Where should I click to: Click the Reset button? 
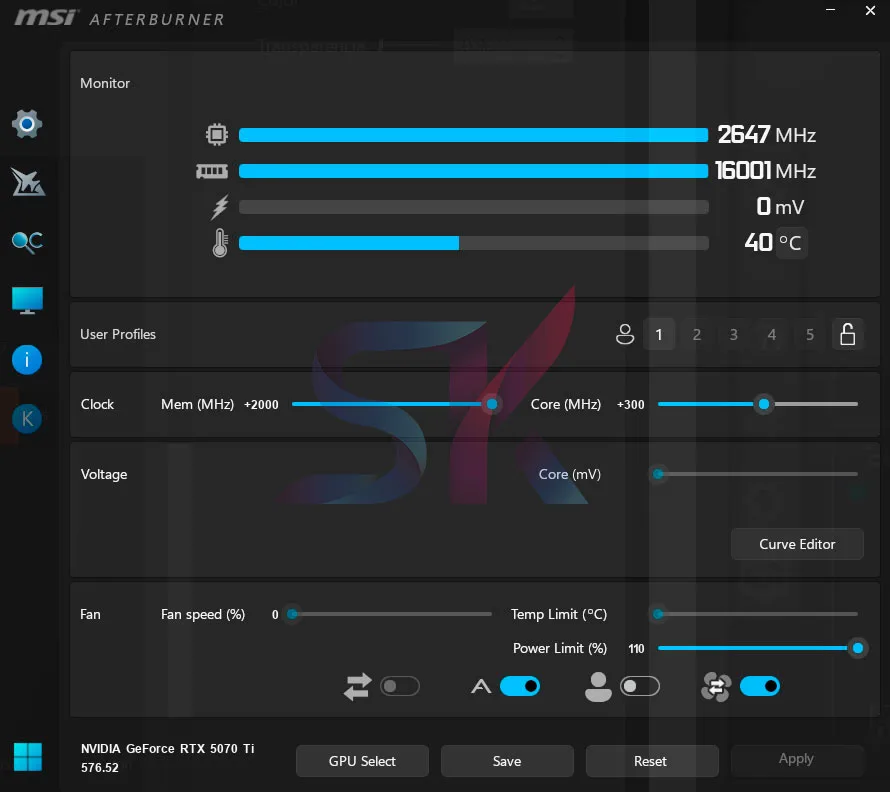click(x=652, y=761)
